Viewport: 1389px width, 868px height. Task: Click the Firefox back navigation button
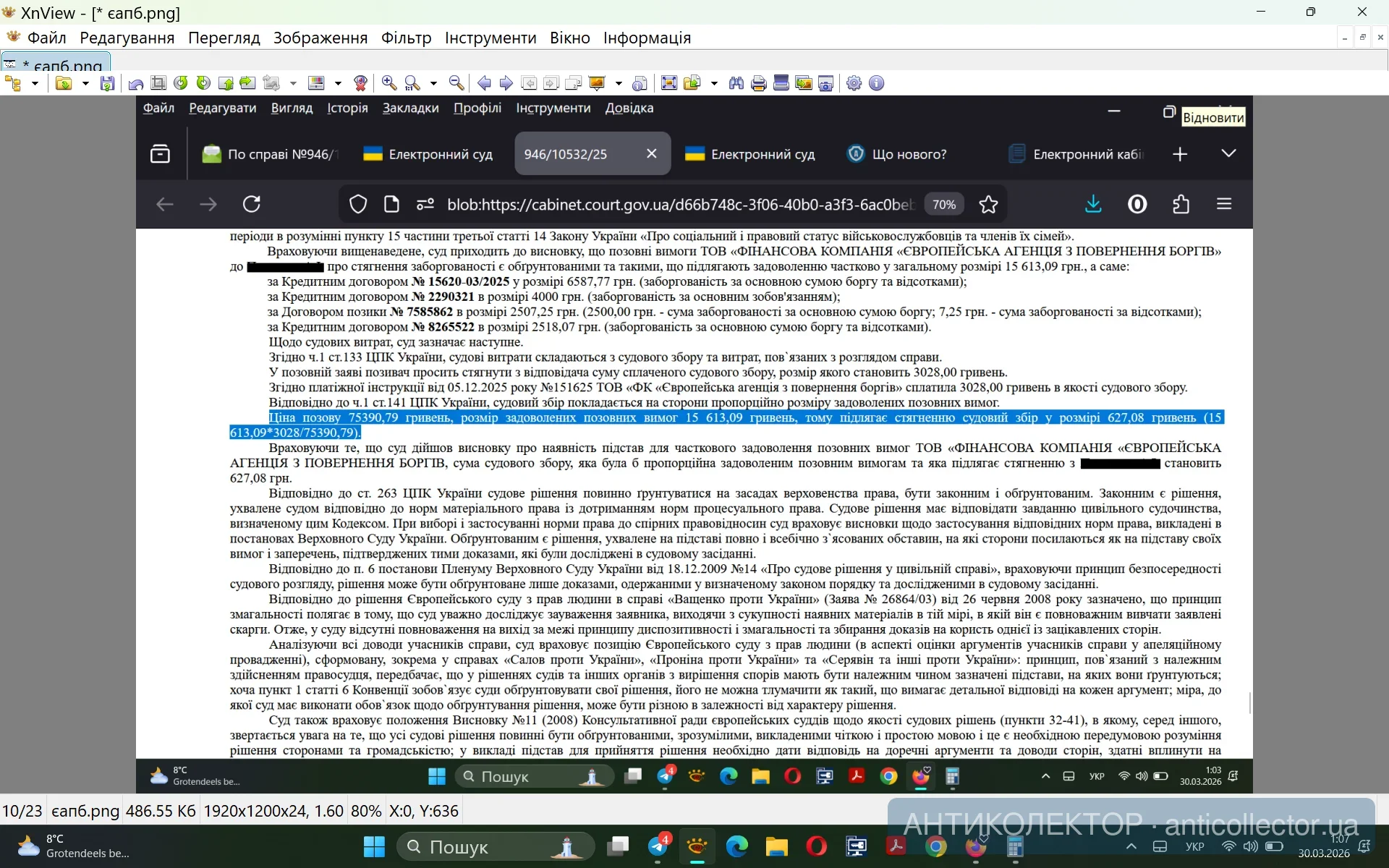pos(164,204)
